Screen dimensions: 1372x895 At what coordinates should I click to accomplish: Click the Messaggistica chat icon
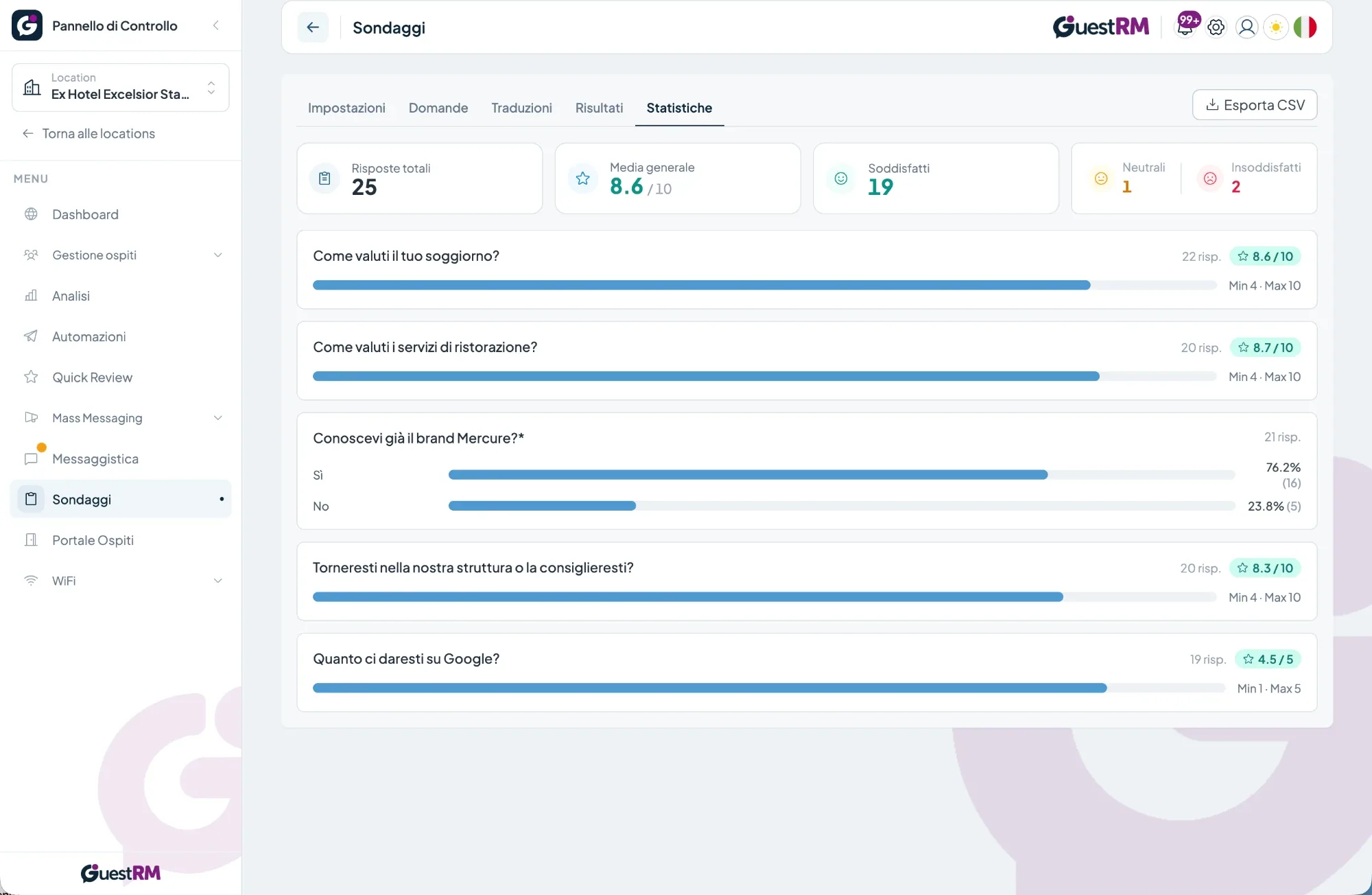31,458
